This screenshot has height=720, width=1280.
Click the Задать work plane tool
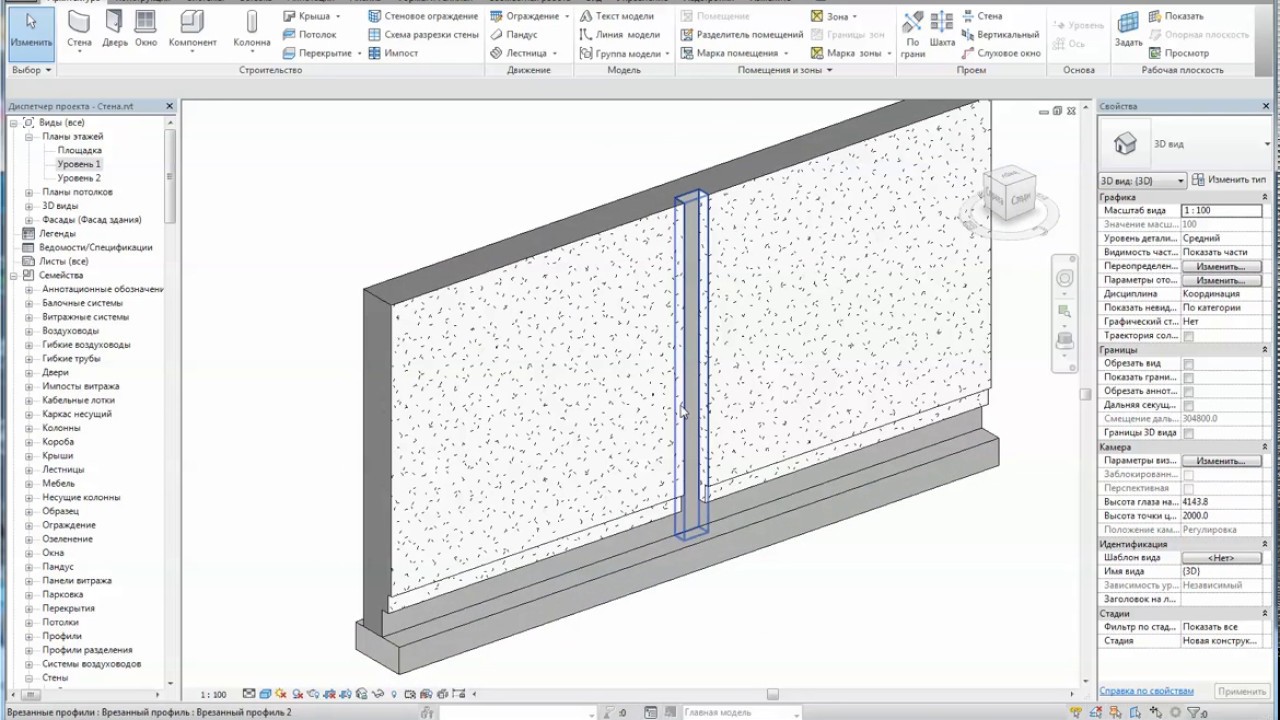click(x=1128, y=32)
